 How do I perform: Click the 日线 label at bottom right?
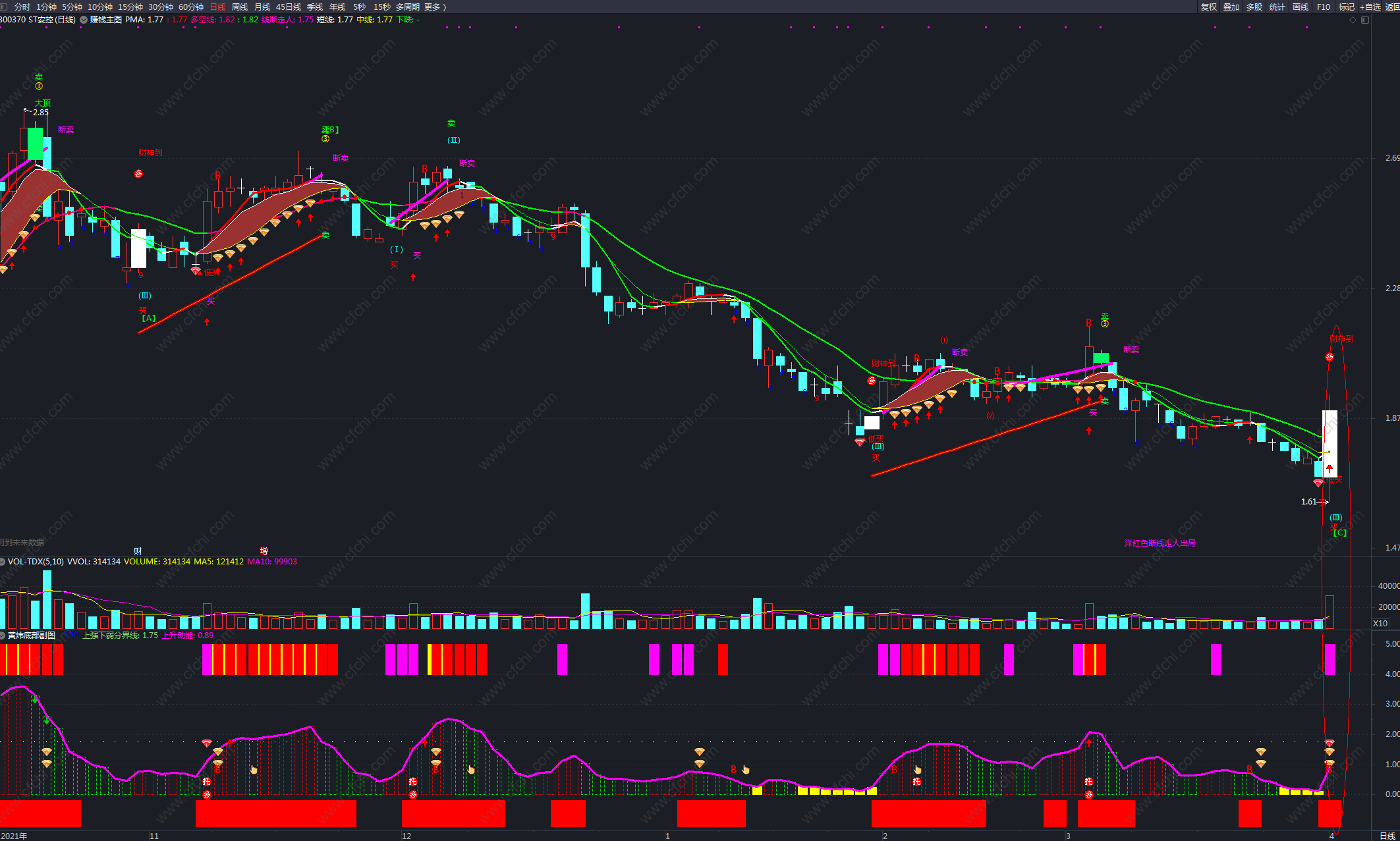click(x=1387, y=836)
